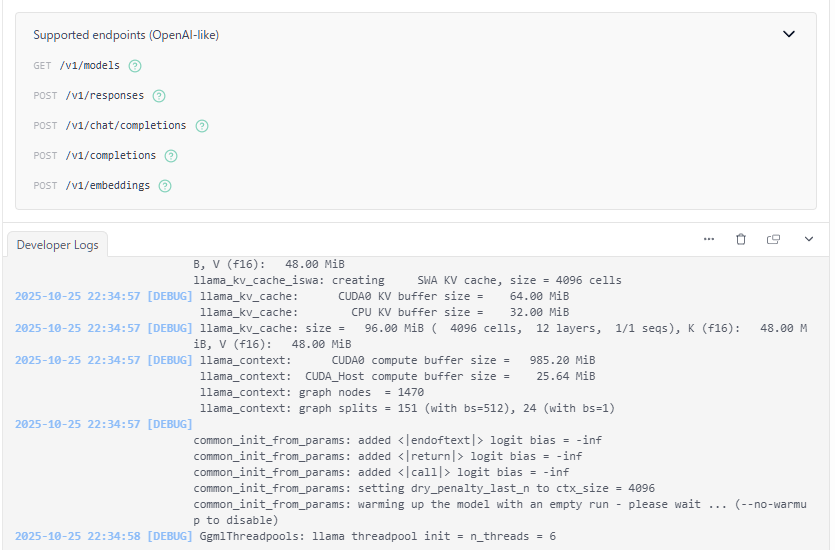
Task: Open the three-dots logs options menu
Action: (x=709, y=240)
